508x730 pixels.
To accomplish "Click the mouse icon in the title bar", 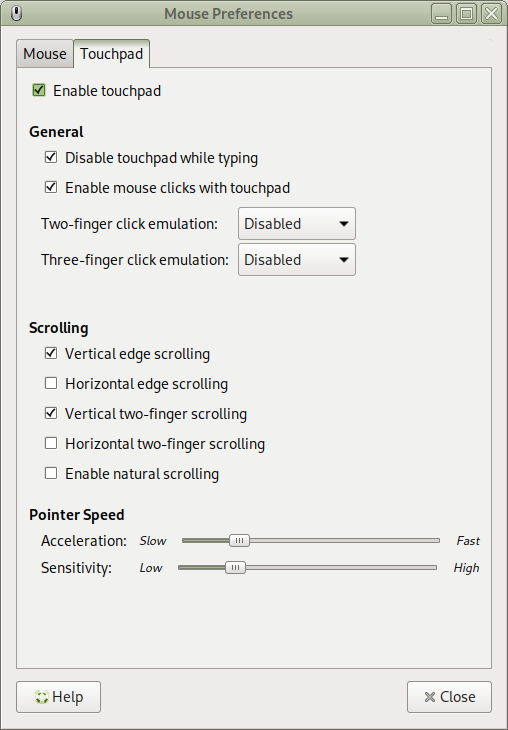I will (16, 14).
